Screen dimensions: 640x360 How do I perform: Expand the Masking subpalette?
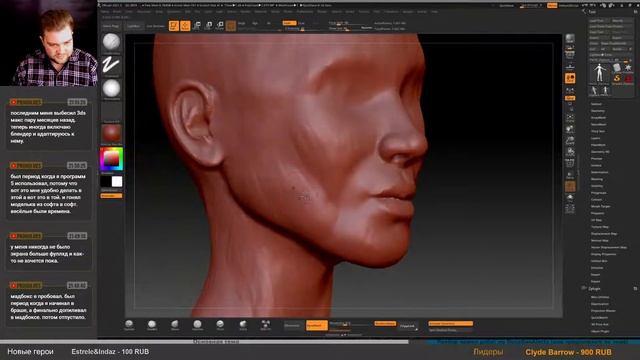[597, 179]
